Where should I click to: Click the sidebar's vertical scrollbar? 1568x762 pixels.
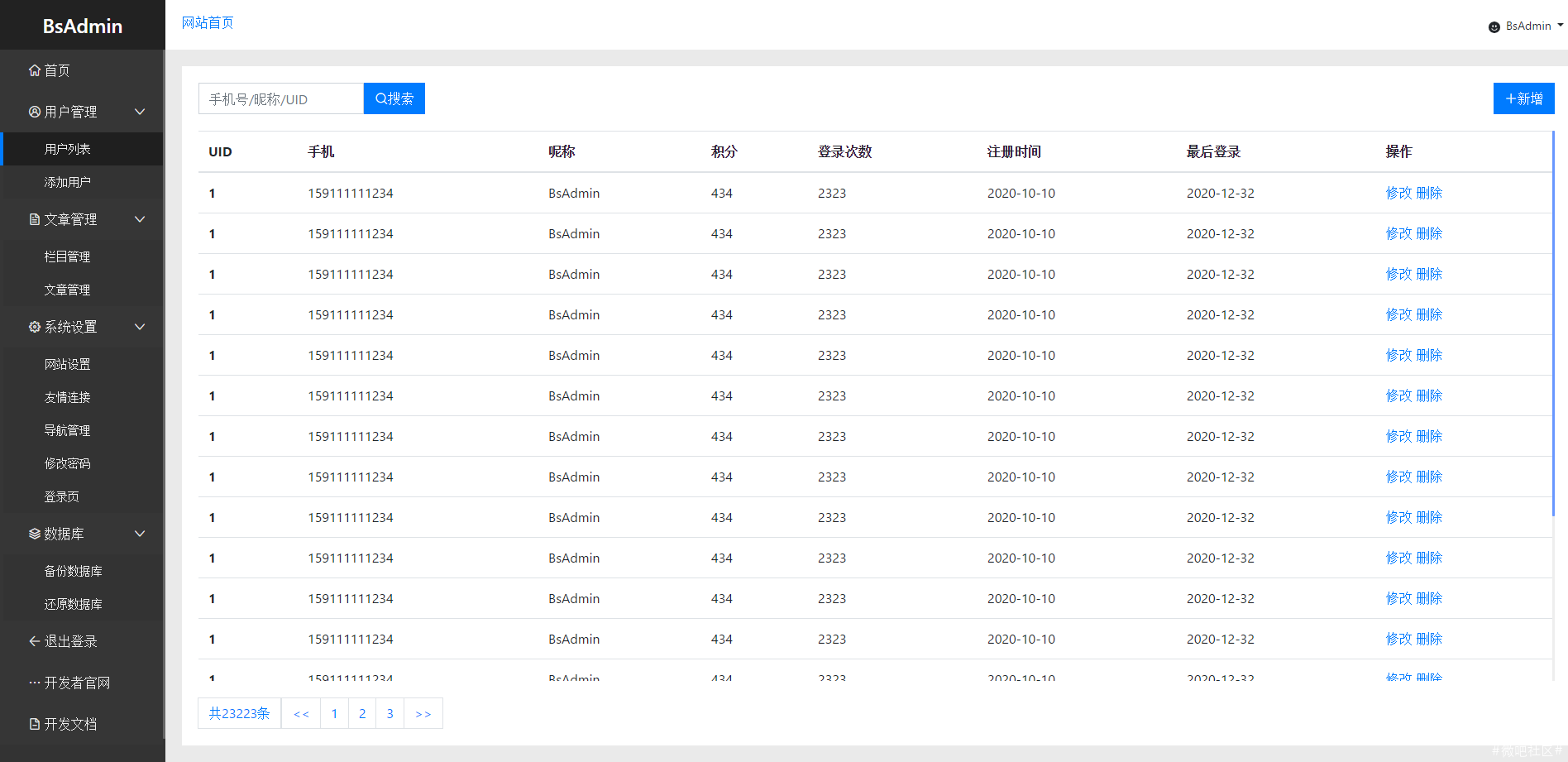coord(164,393)
